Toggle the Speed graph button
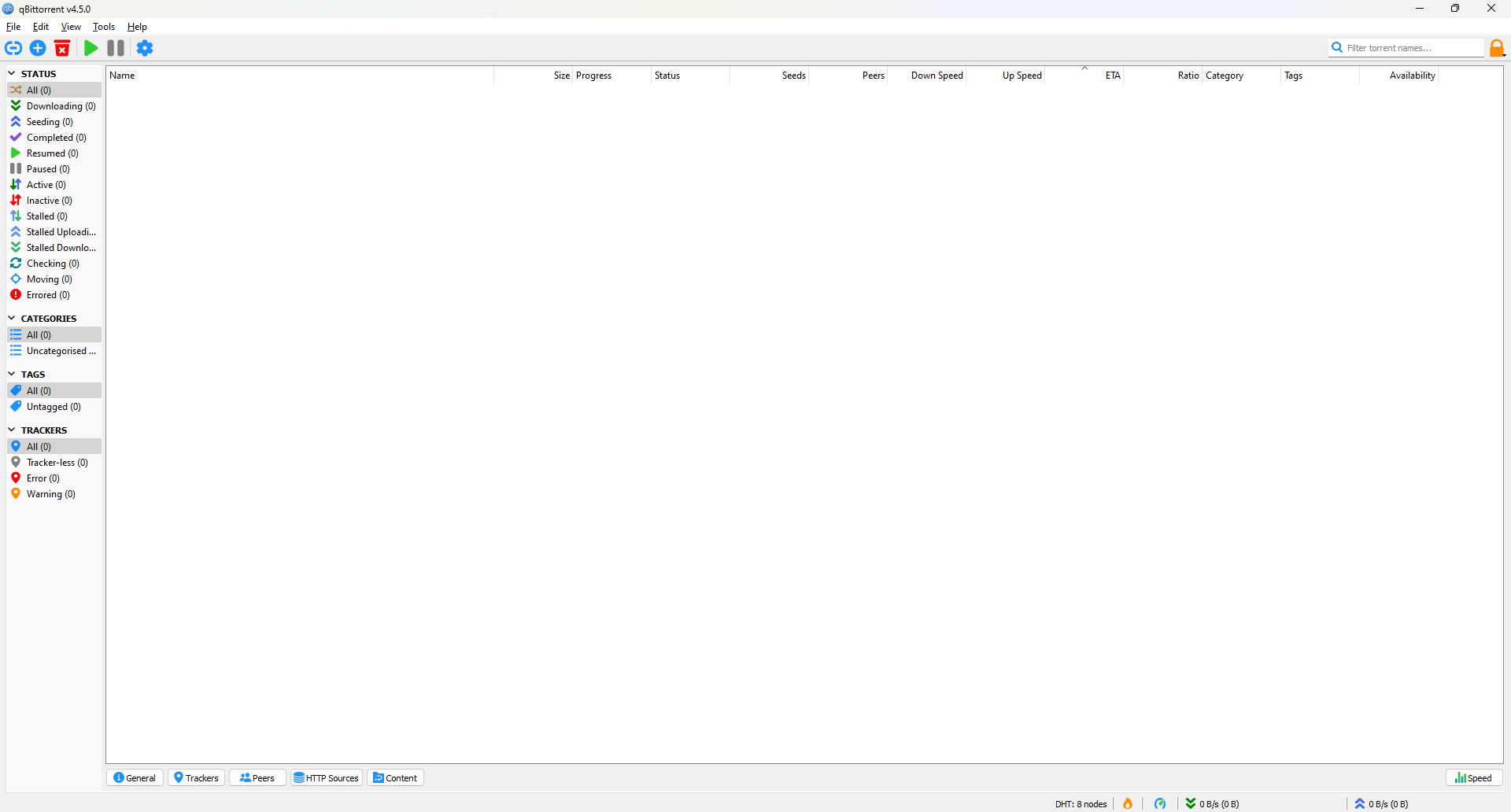 [x=1474, y=777]
